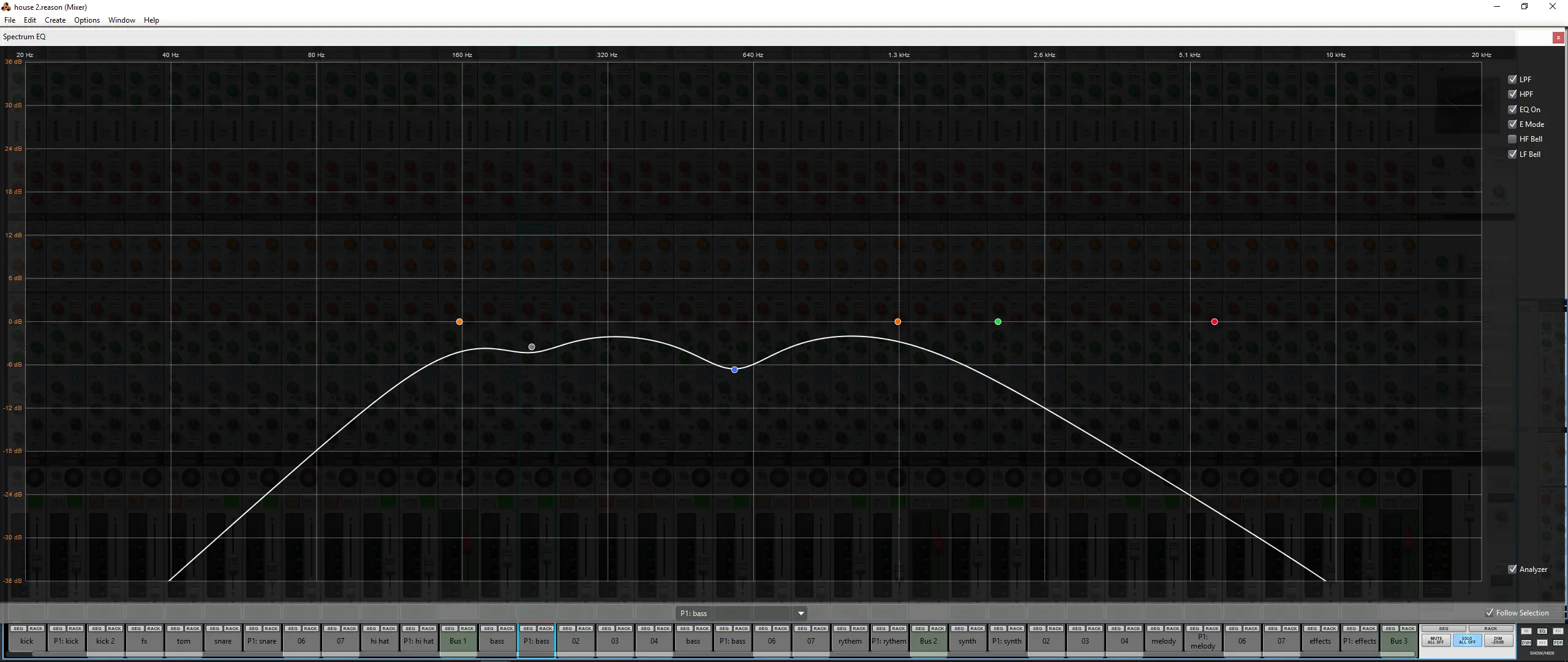
Task: Select the red EQ band node
Action: tap(1215, 322)
